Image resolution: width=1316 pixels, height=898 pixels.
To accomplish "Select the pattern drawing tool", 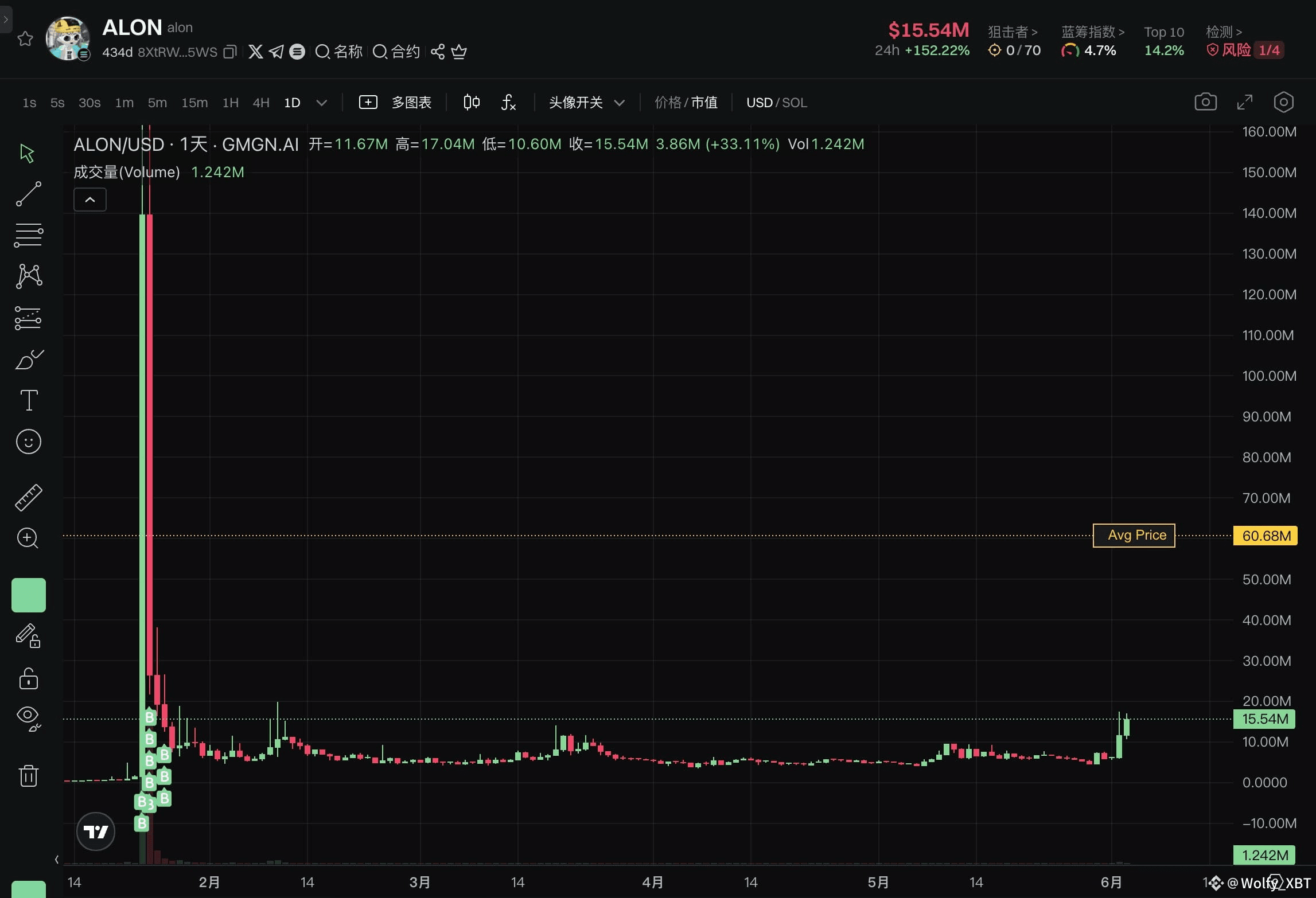I will 29,276.
